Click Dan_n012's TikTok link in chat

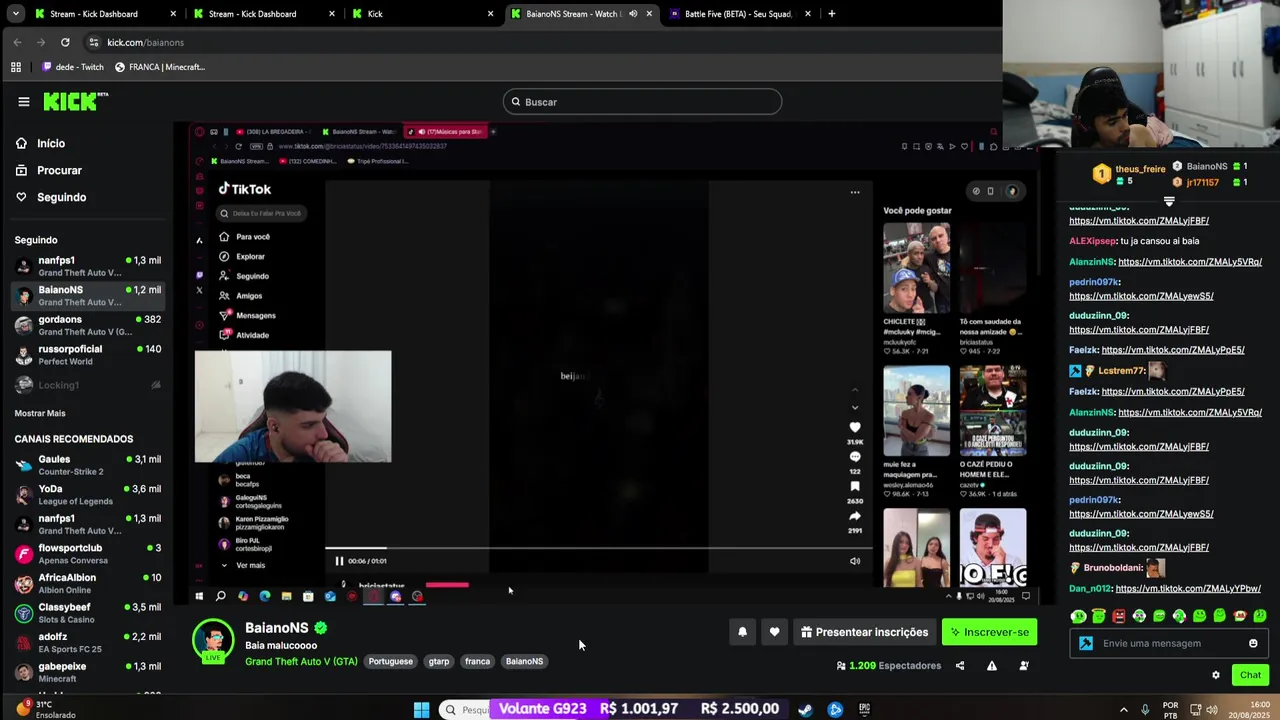point(1188,589)
